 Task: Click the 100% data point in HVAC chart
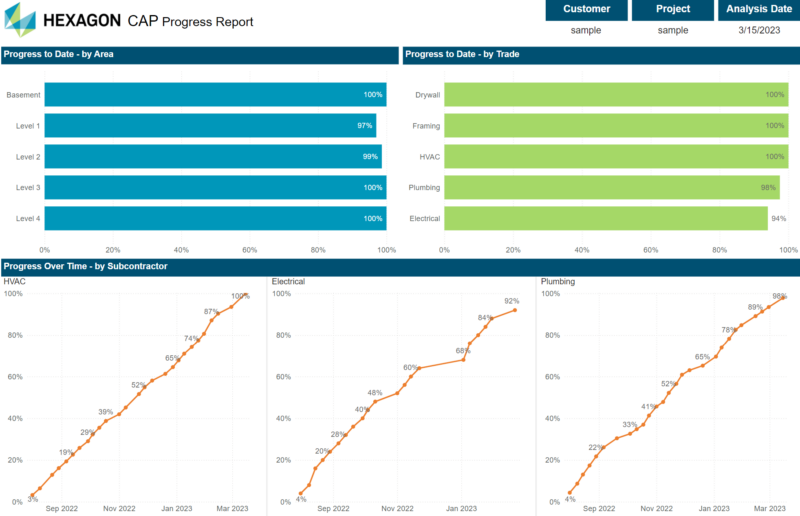(x=246, y=298)
